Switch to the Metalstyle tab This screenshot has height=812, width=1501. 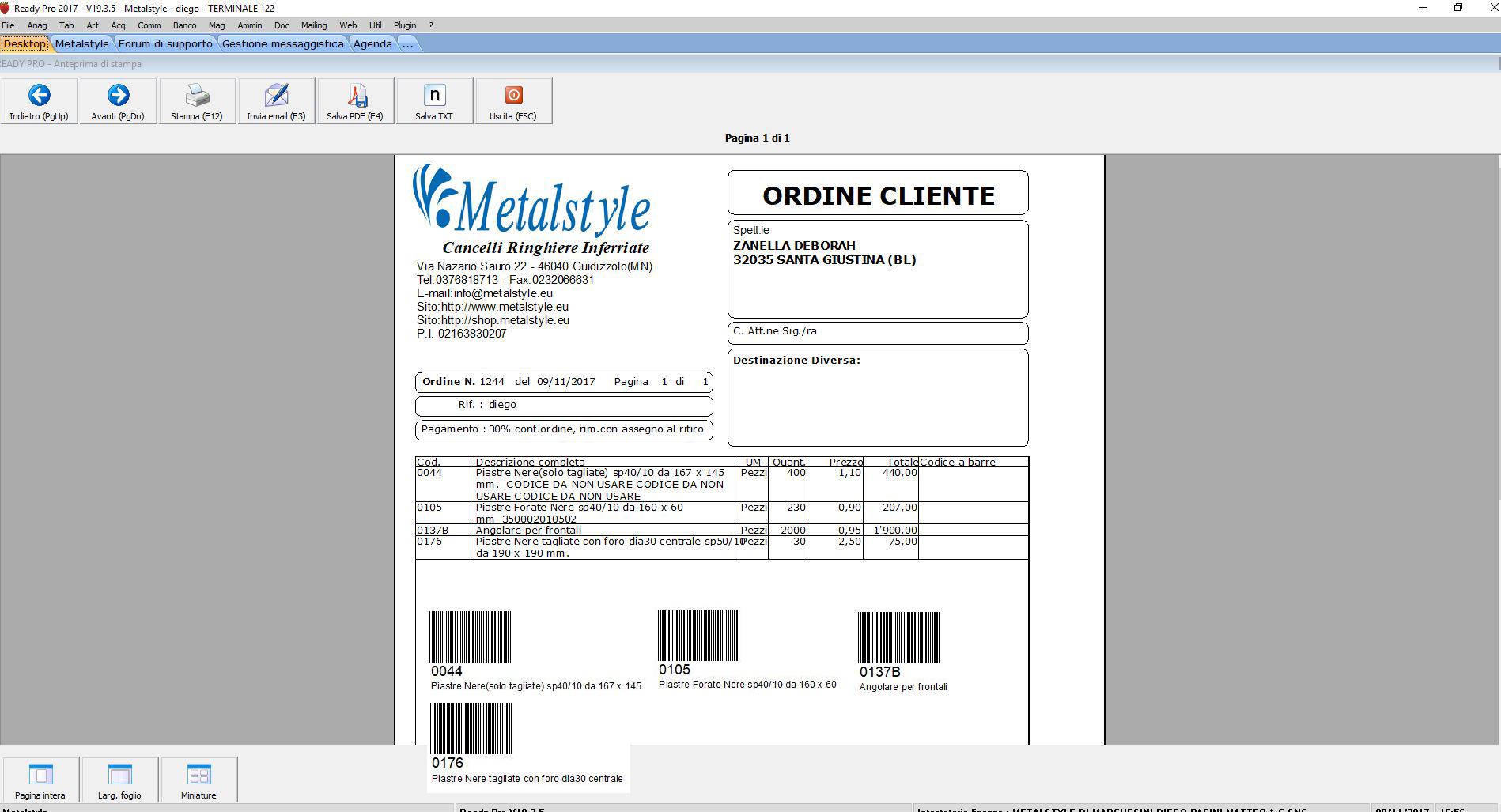tap(82, 43)
